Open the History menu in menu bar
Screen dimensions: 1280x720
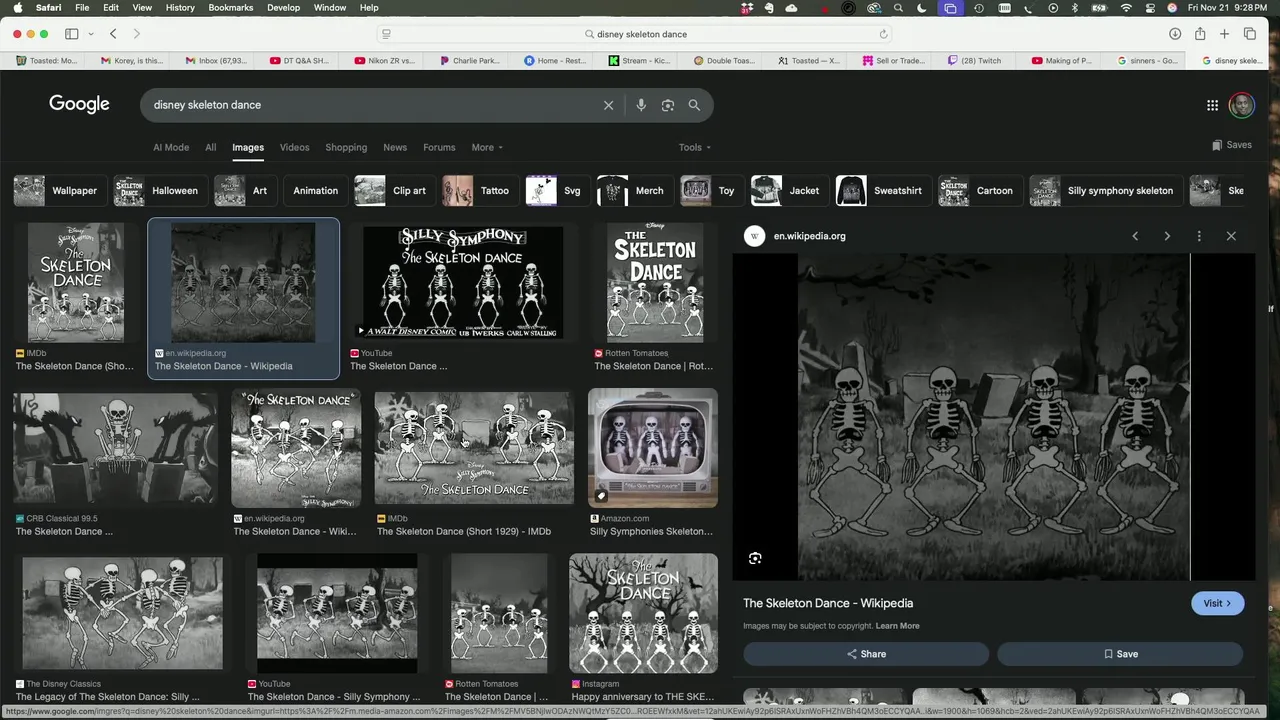pos(180,8)
